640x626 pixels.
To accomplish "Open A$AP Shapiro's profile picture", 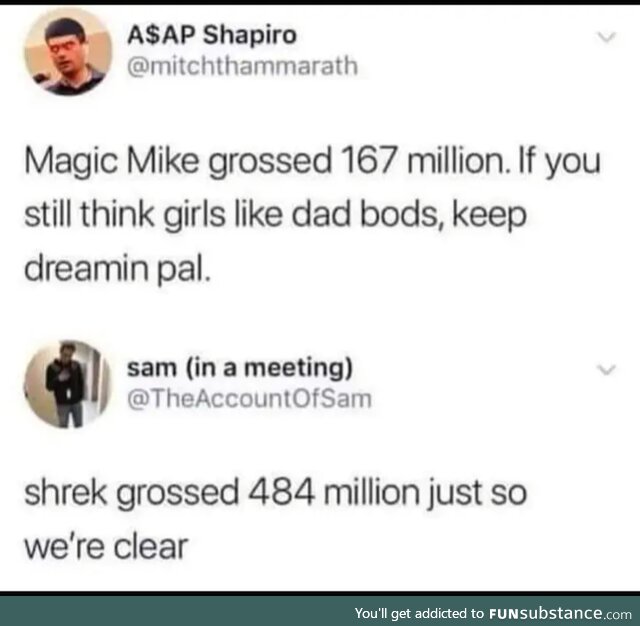I will [x=68, y=52].
